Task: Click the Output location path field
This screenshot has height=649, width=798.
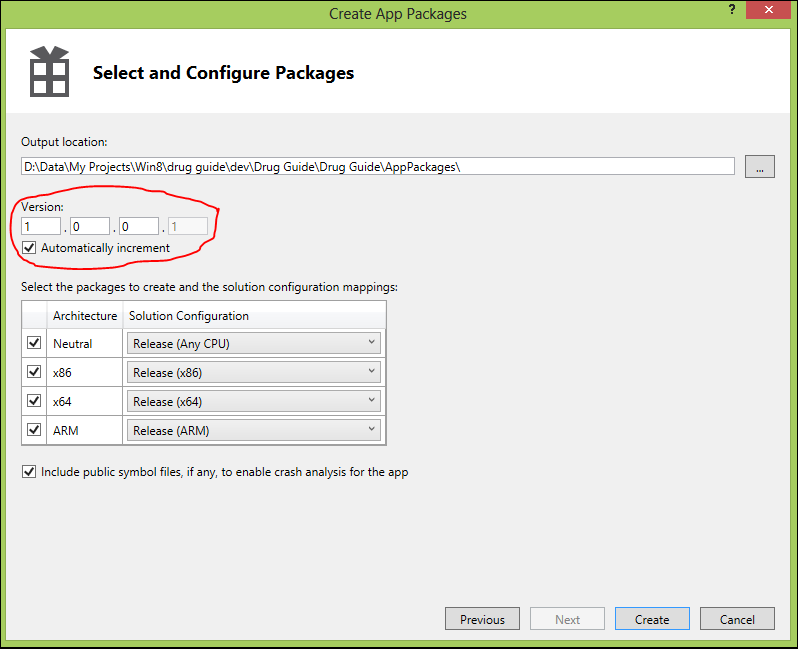Action: [377, 167]
